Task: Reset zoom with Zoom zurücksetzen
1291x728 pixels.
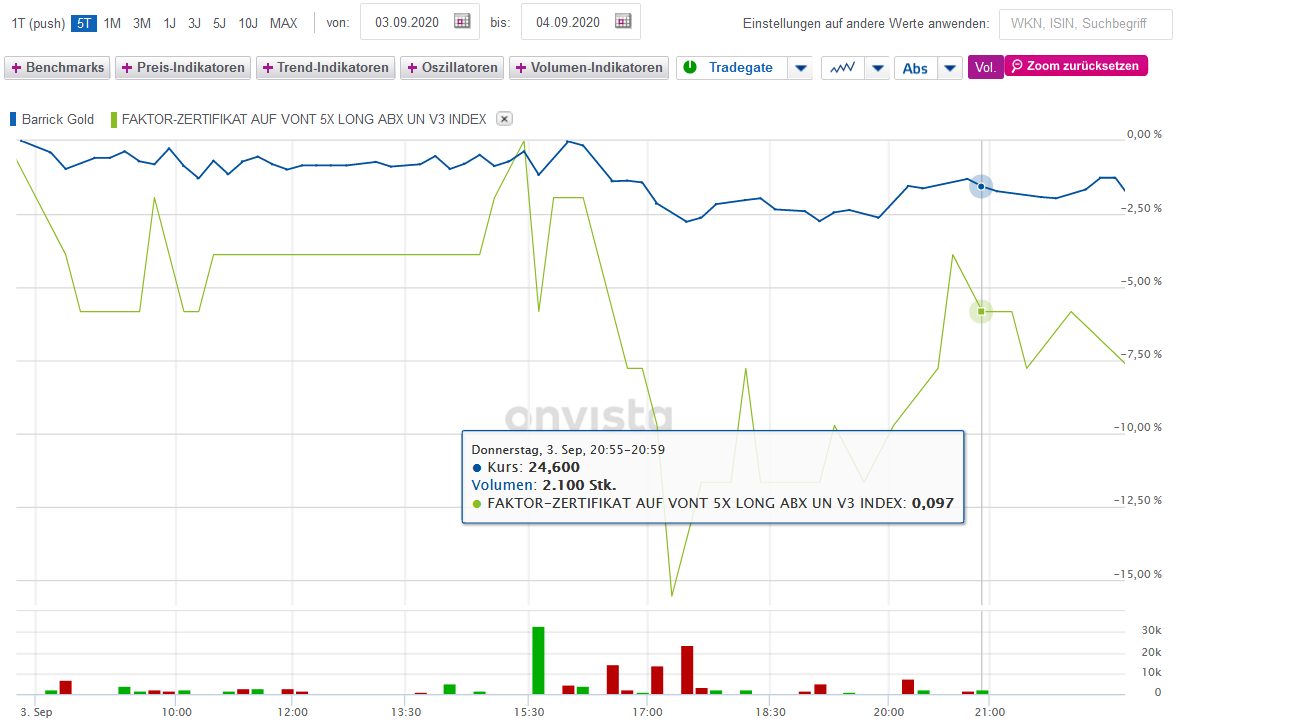Action: click(x=1076, y=66)
